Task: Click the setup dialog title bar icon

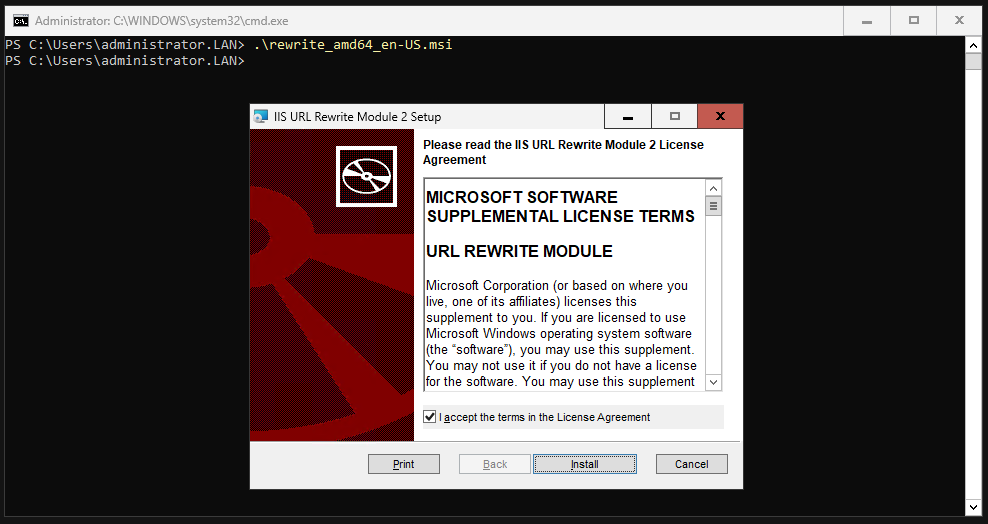Action: [261, 117]
